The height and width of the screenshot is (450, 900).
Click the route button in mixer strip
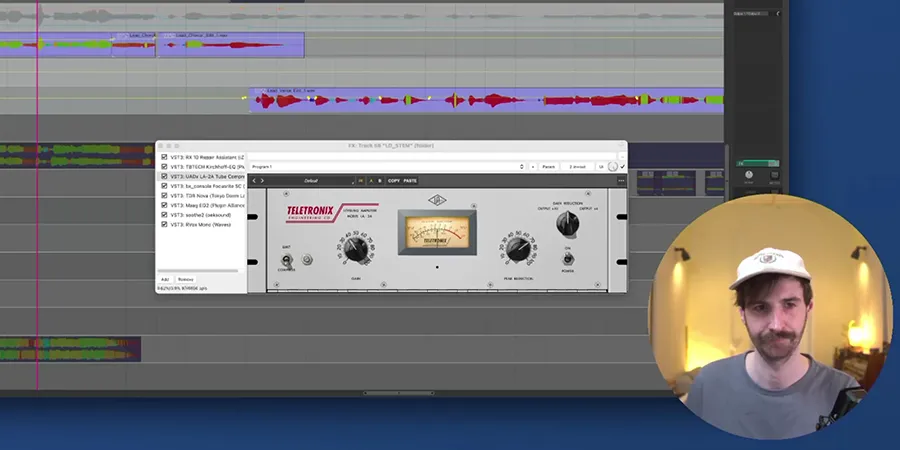774,174
